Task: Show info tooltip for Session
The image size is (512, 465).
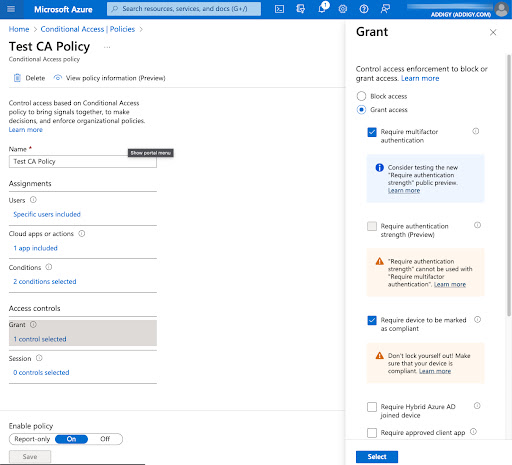Action: click(39, 358)
